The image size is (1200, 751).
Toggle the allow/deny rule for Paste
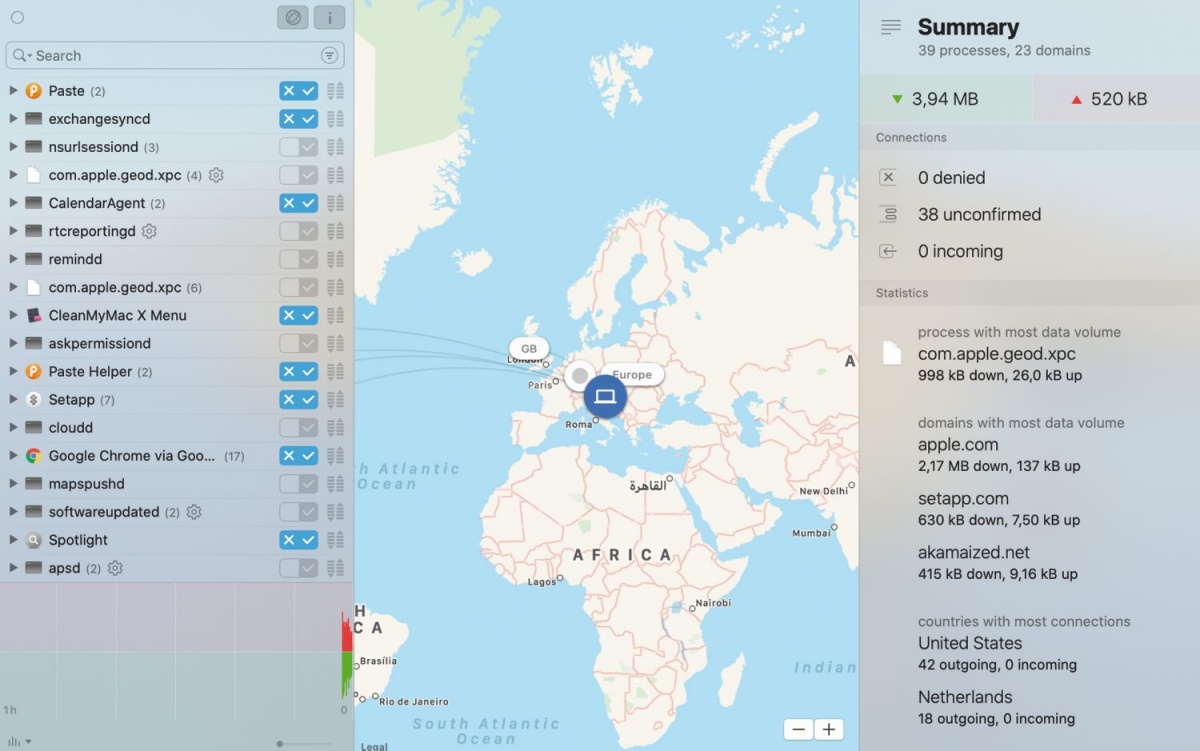tap(299, 91)
